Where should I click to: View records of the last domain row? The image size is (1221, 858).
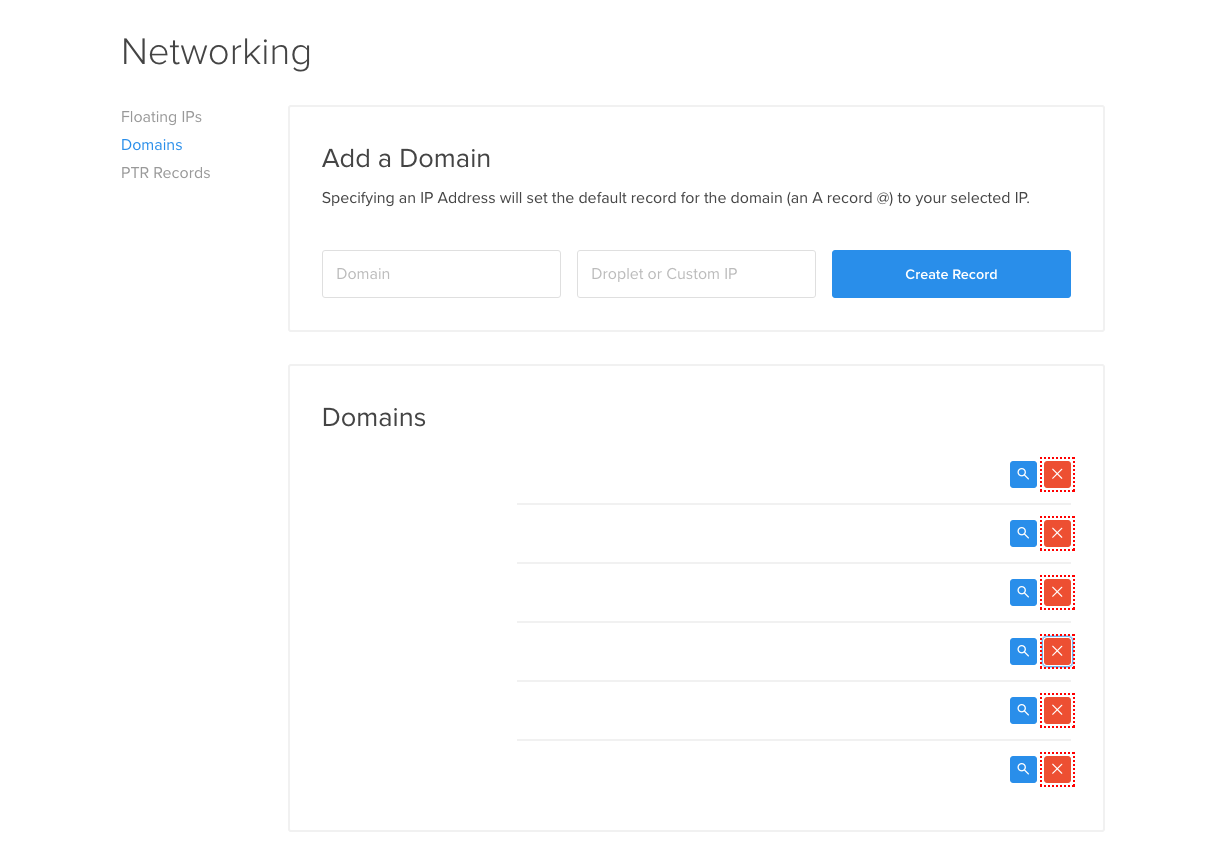pos(1023,769)
